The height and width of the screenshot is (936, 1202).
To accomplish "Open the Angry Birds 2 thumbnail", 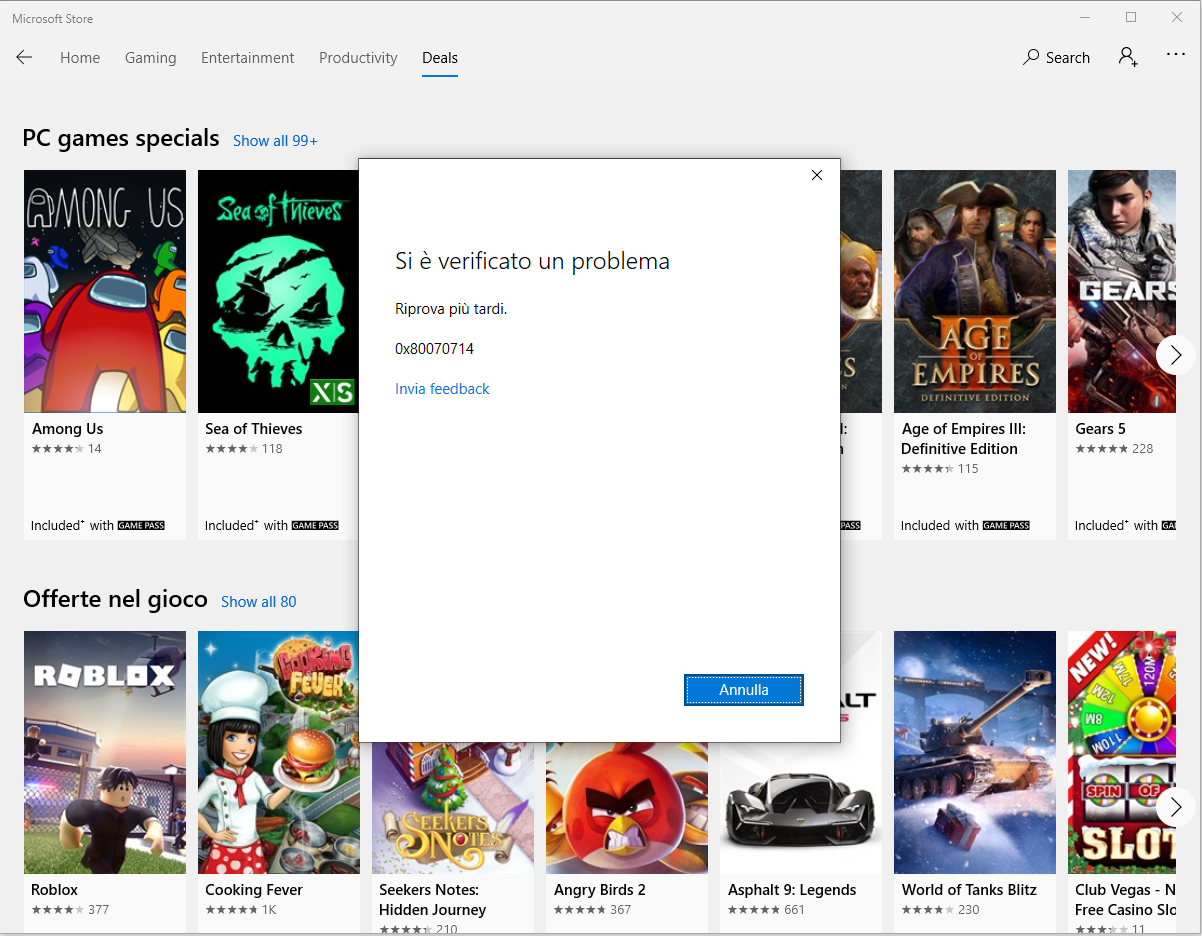I will pyautogui.click(x=627, y=808).
